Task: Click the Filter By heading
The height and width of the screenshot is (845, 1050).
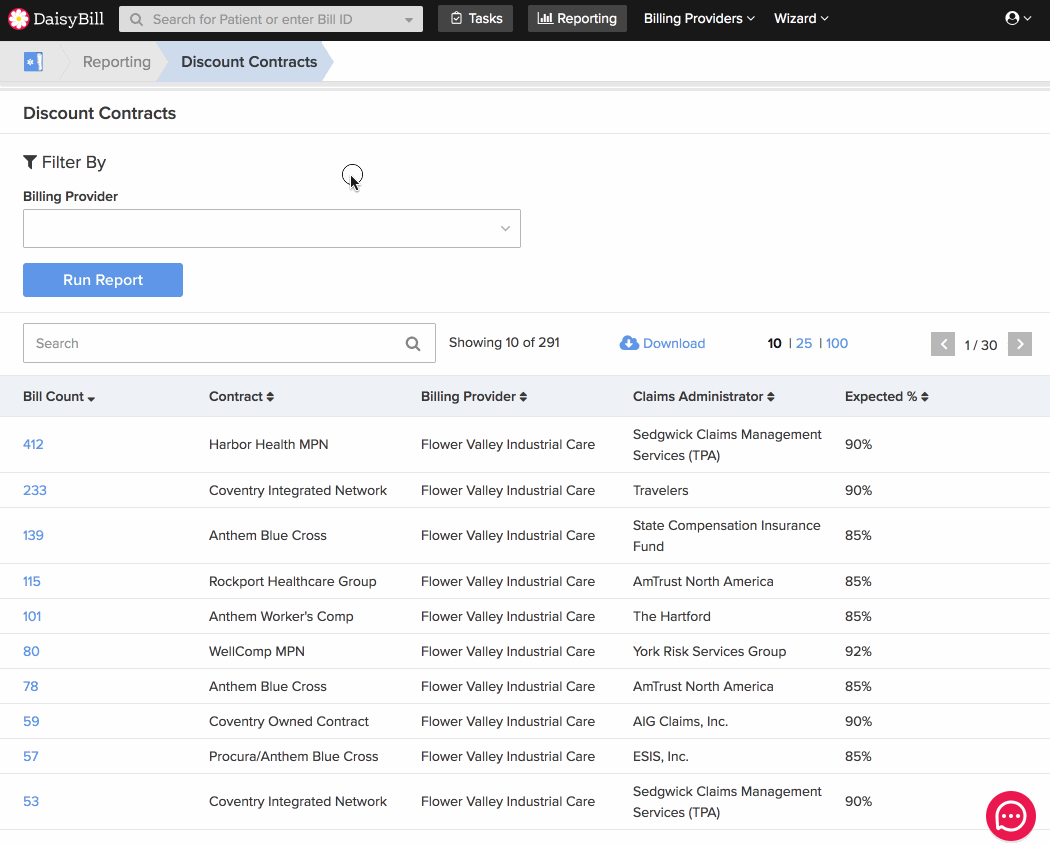Action: click(64, 162)
